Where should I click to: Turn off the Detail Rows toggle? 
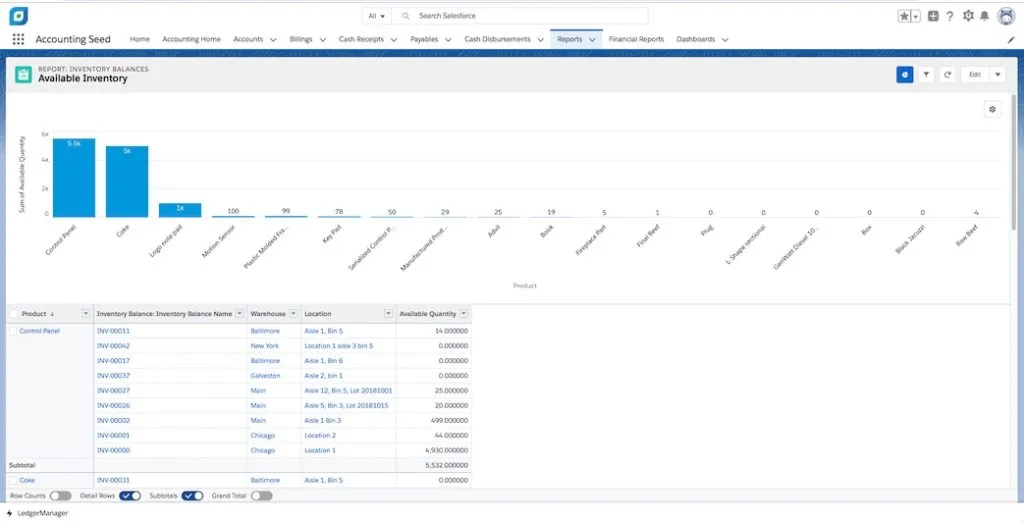pos(129,495)
